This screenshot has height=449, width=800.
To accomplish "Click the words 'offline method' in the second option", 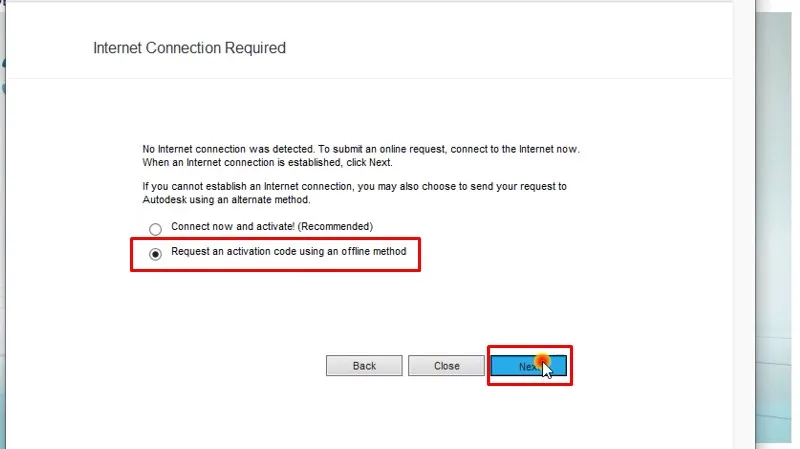I will [x=374, y=252].
